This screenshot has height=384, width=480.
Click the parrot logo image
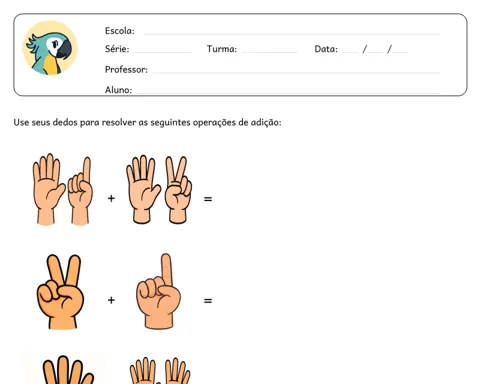click(x=50, y=48)
